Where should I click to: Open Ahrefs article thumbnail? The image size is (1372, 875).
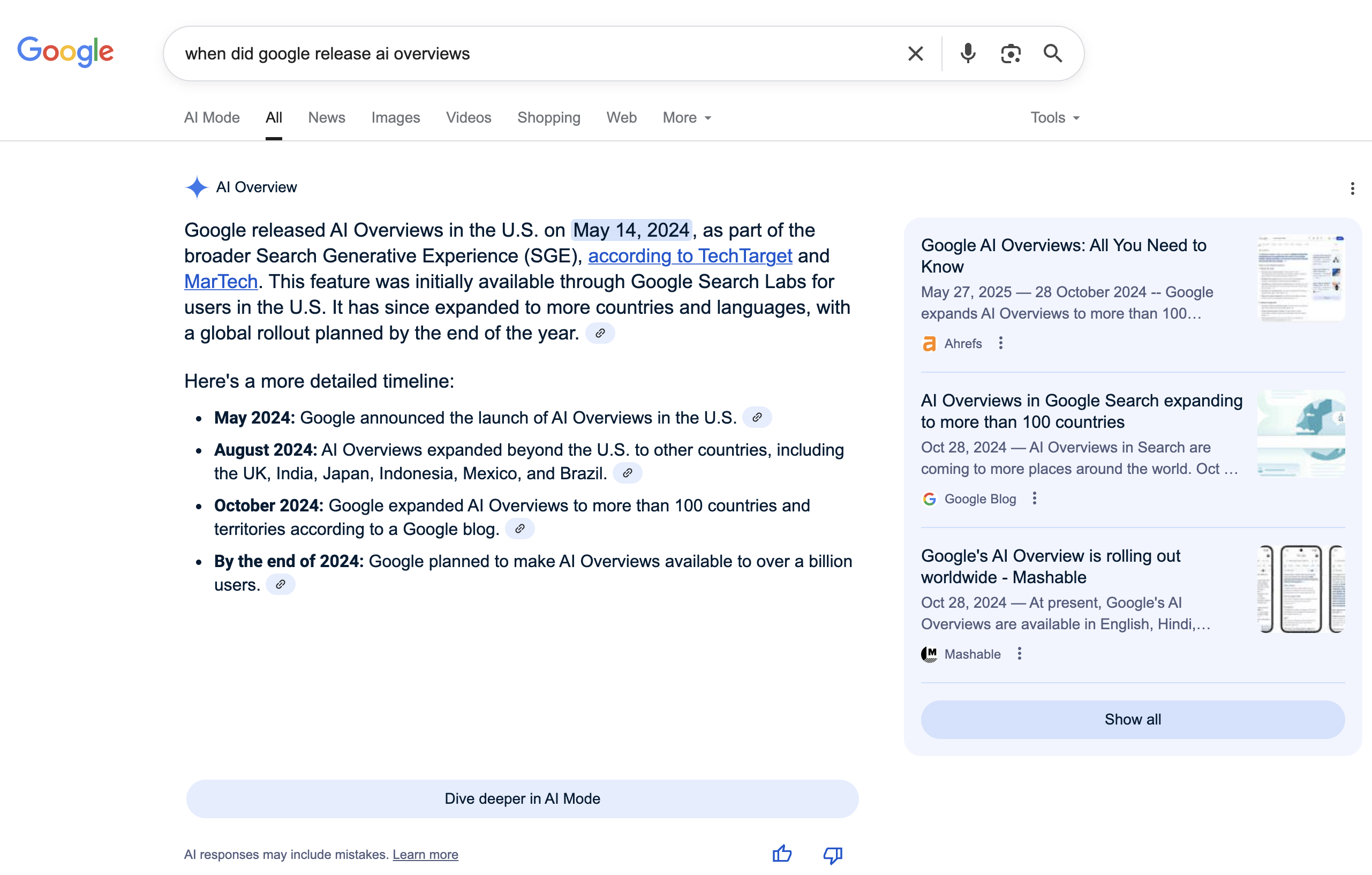[x=1301, y=278]
